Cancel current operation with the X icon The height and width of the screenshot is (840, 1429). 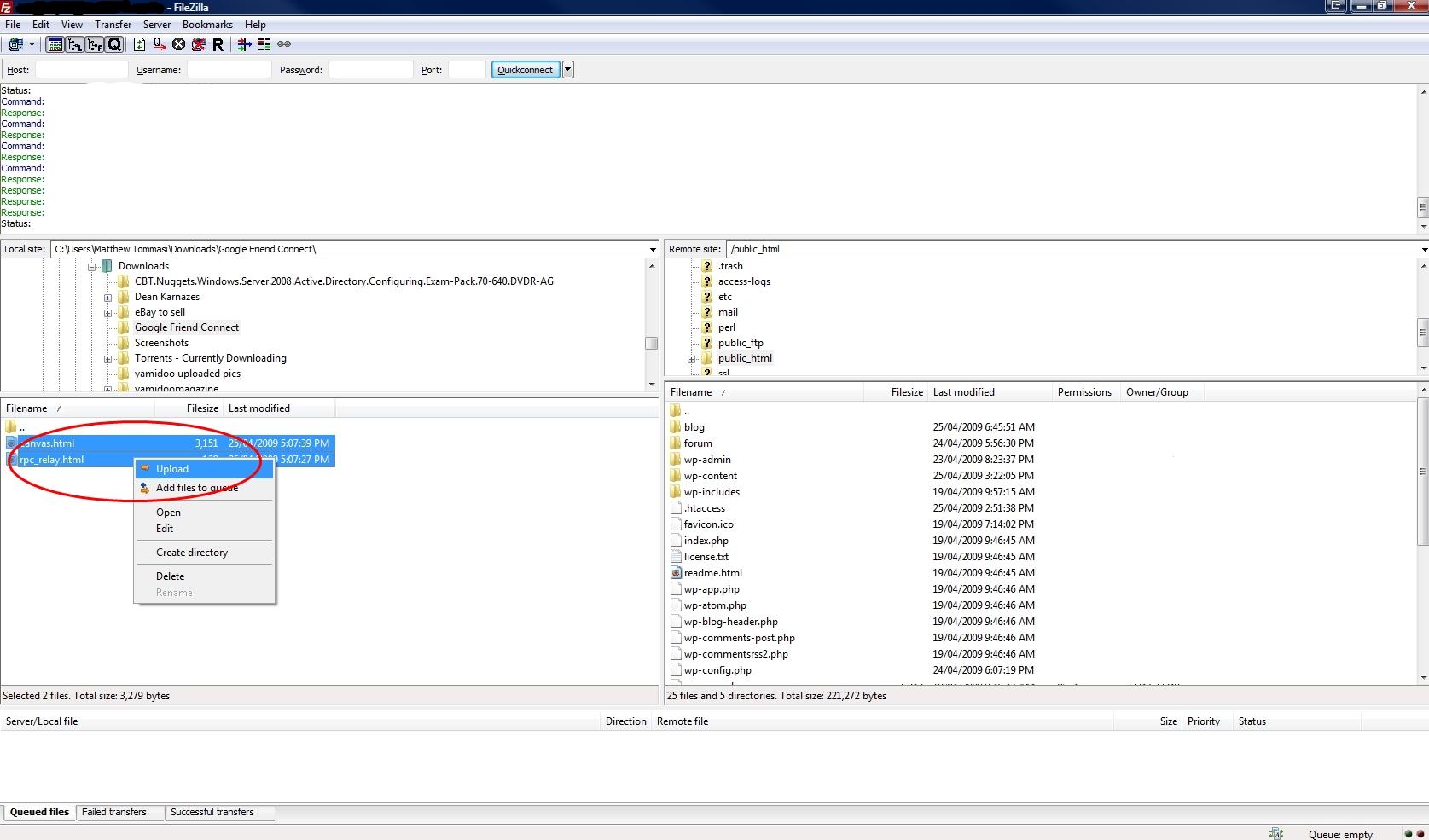click(178, 44)
